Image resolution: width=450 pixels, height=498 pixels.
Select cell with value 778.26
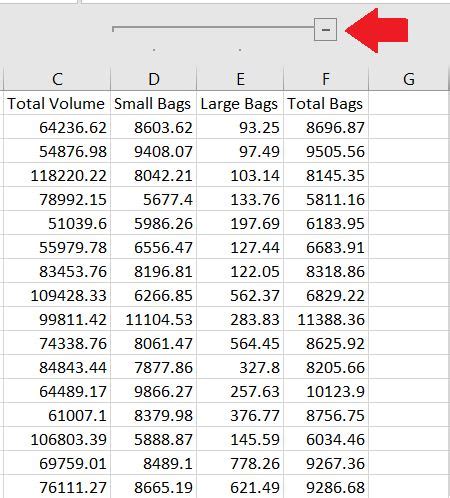pyautogui.click(x=240, y=463)
